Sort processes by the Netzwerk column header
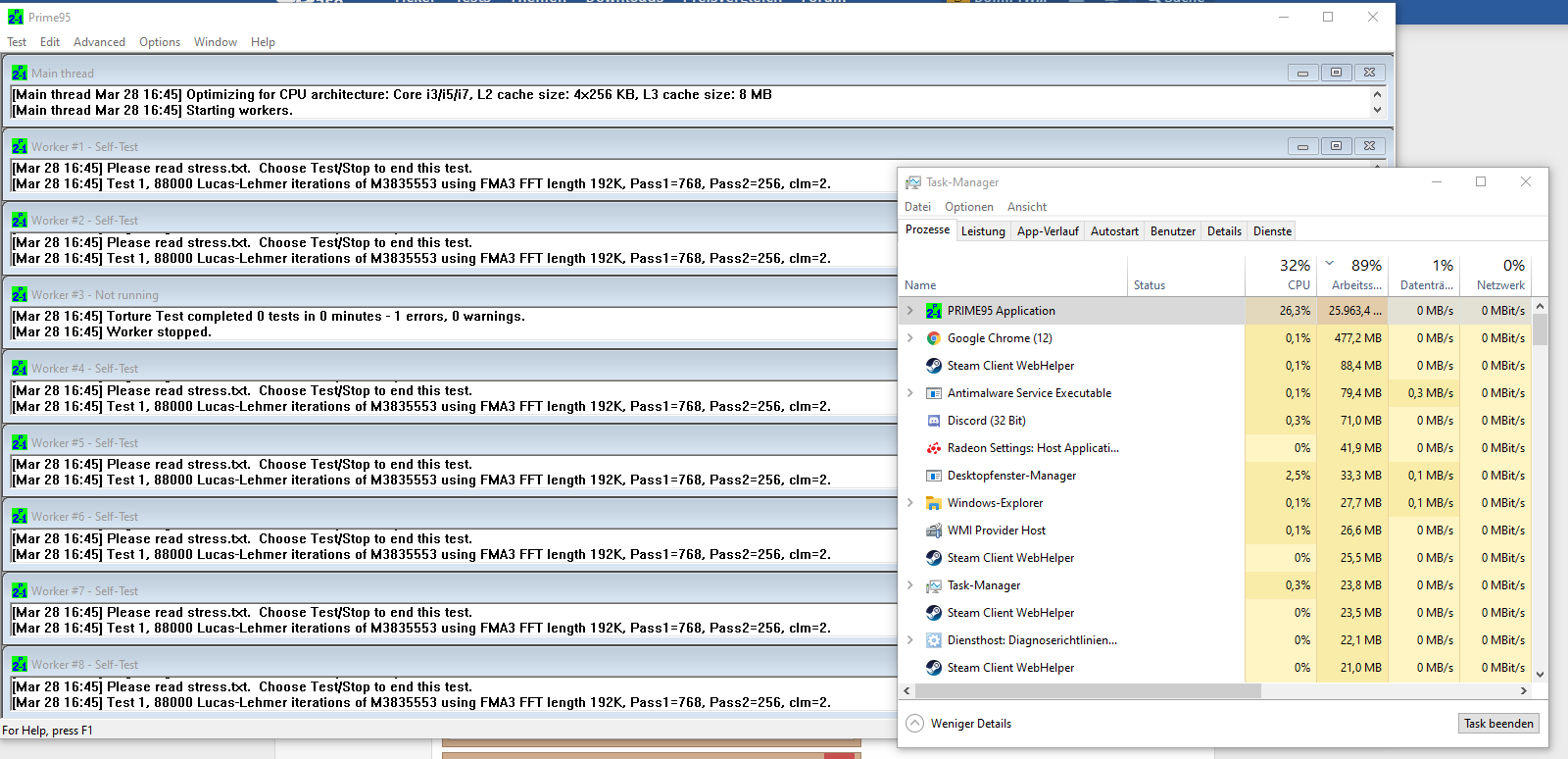 click(x=1495, y=275)
